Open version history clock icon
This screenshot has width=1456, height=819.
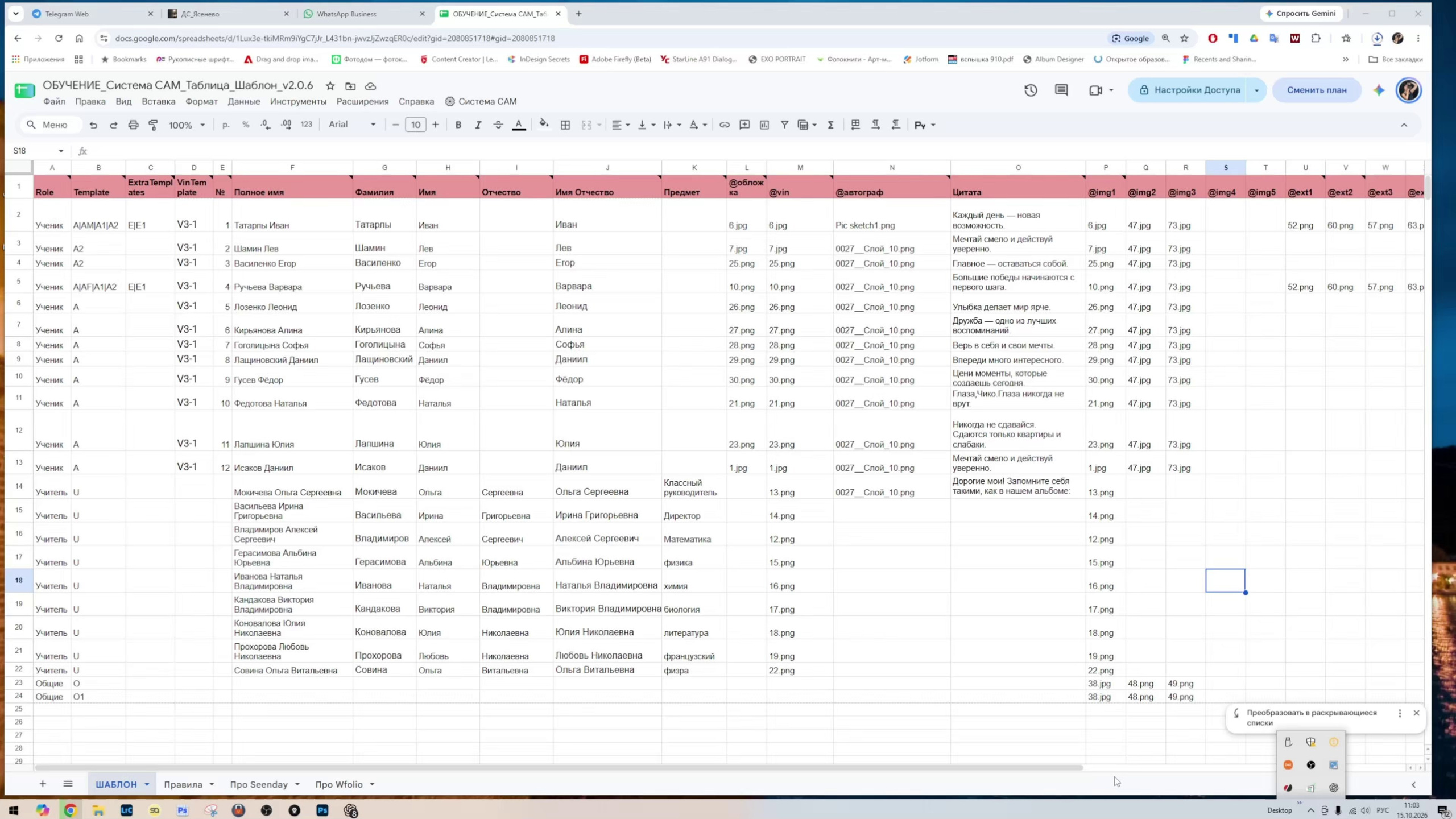click(1031, 90)
